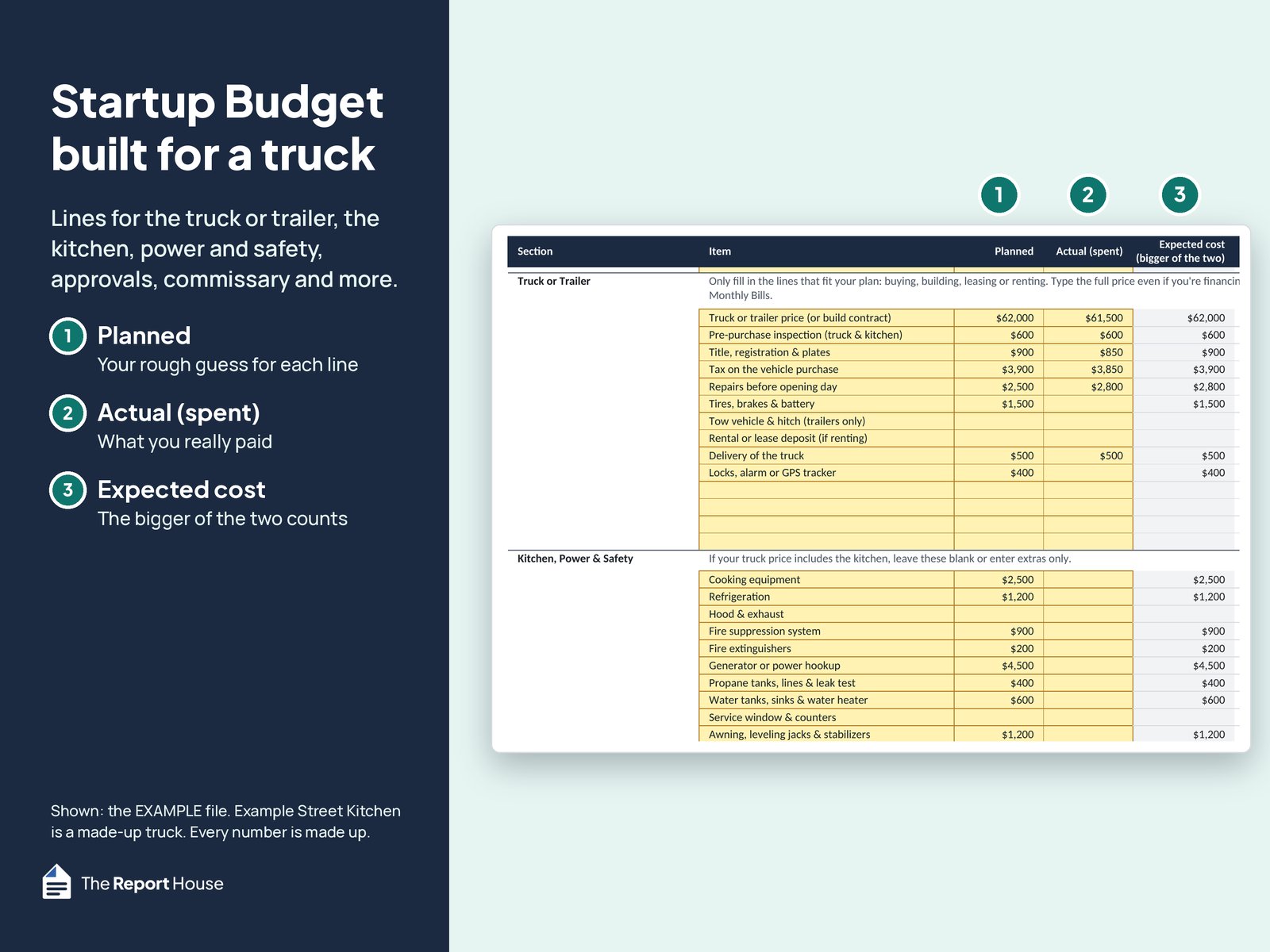
Task: Select 'Locks, alarm or GPS tracker' cell
Action: (x=826, y=472)
